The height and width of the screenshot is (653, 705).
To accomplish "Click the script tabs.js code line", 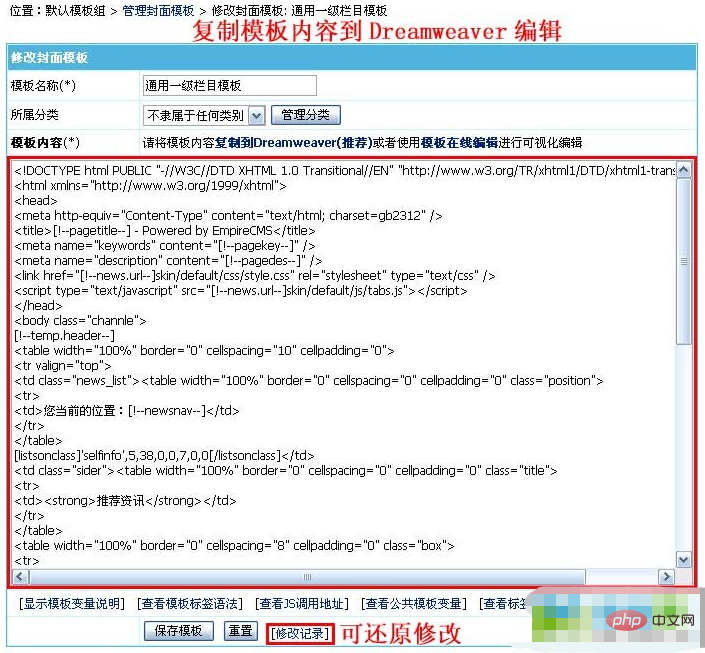I will click(241, 291).
